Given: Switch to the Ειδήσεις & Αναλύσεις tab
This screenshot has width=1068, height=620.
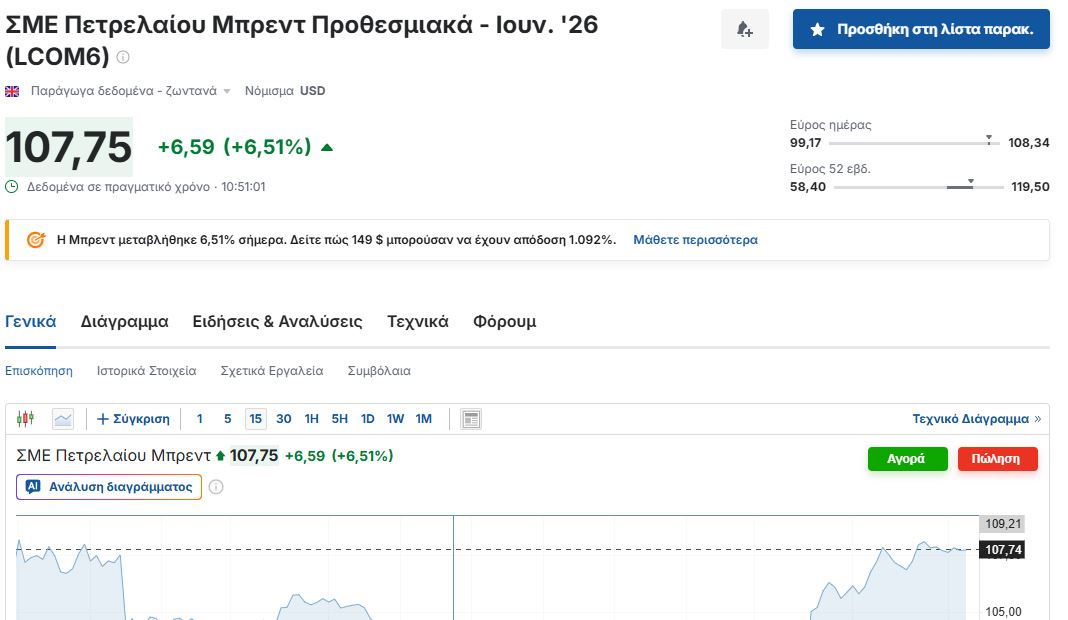Looking at the screenshot, I should pyautogui.click(x=277, y=322).
